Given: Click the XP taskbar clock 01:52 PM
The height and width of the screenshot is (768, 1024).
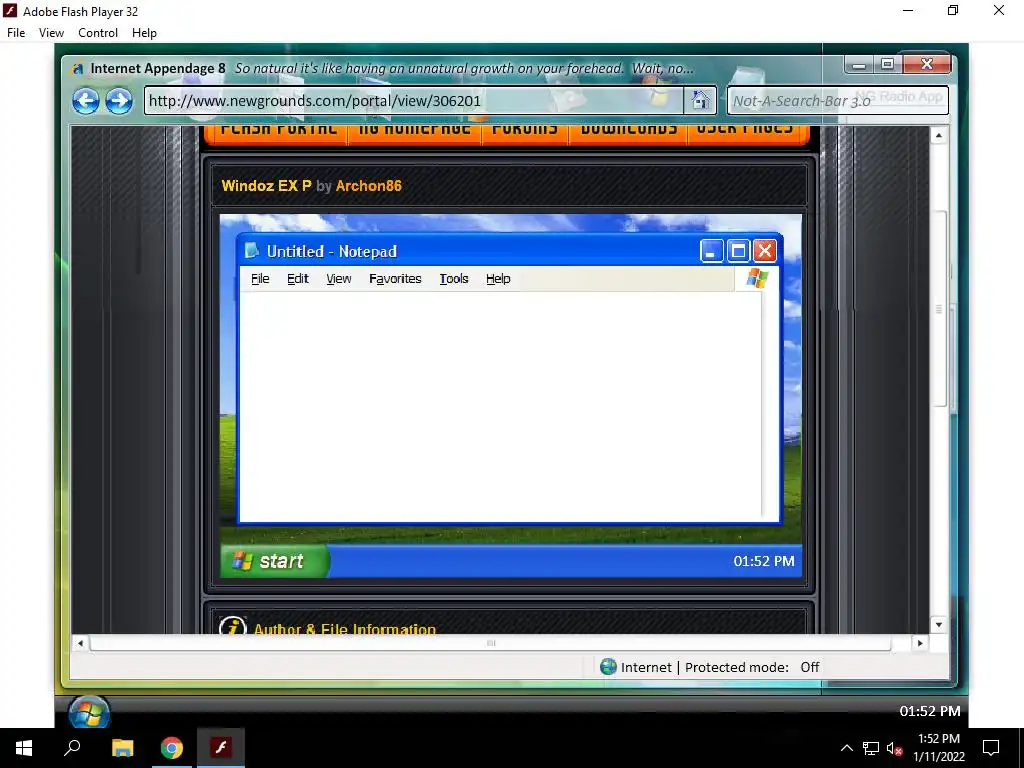Looking at the screenshot, I should [x=764, y=561].
